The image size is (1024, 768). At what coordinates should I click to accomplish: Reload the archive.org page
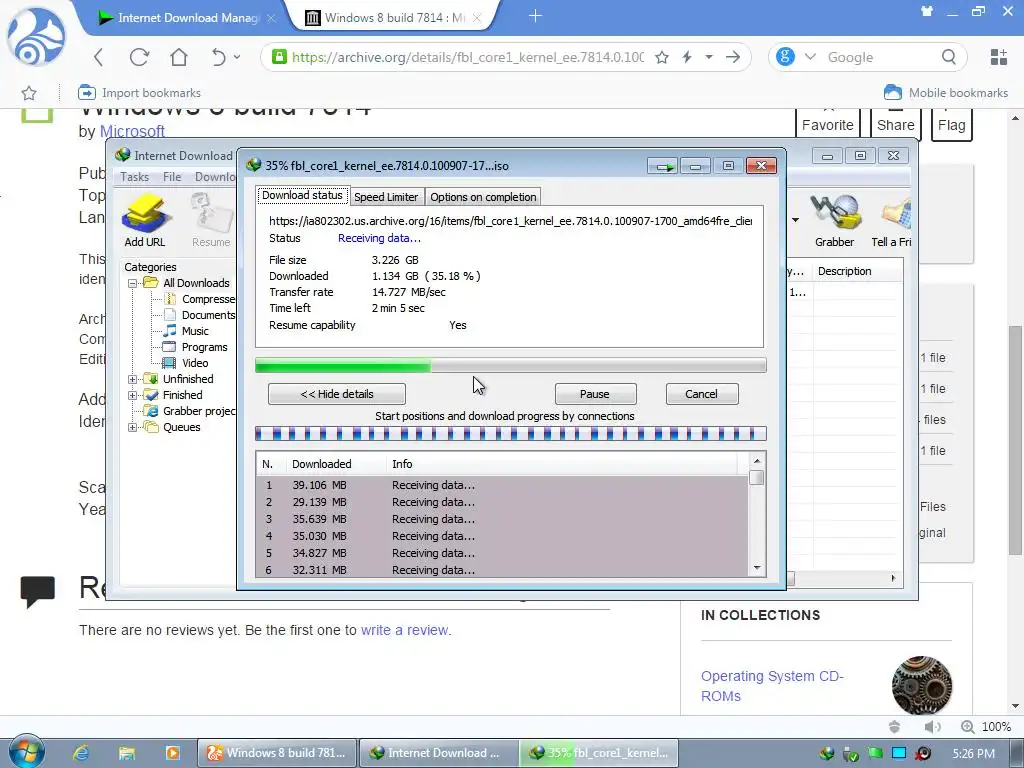pos(139,57)
